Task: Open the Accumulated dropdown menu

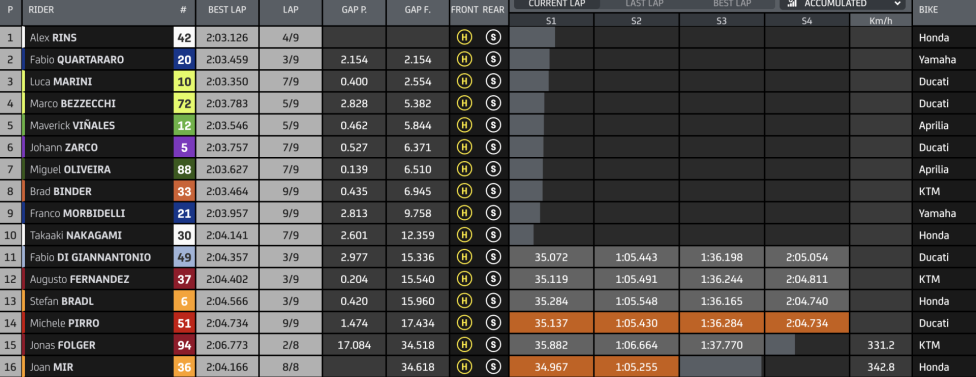Action: coord(843,4)
